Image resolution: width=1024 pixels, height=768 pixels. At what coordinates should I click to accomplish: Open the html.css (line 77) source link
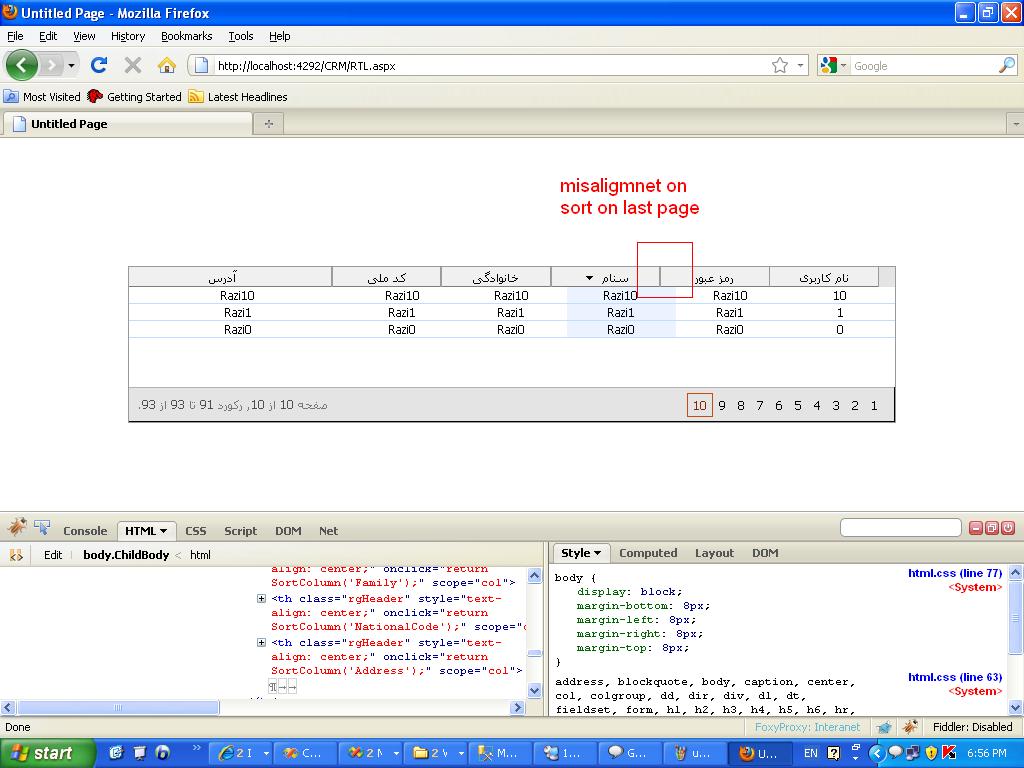point(954,573)
